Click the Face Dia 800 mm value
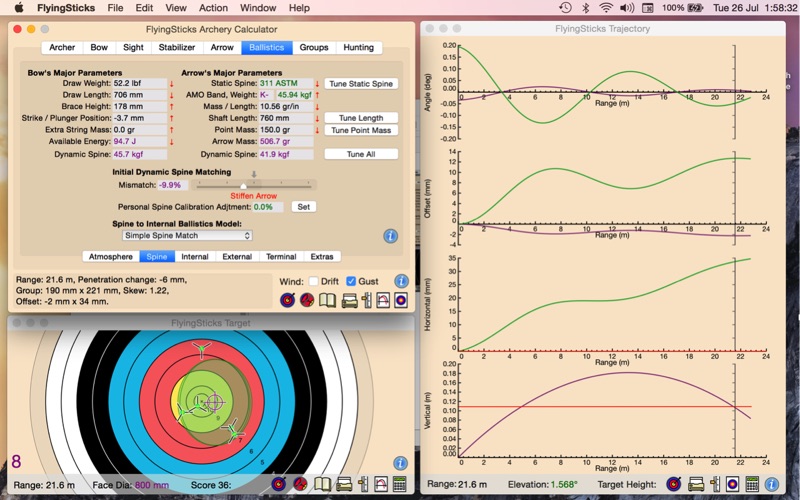Viewport: 800px width, 500px height. click(x=152, y=485)
